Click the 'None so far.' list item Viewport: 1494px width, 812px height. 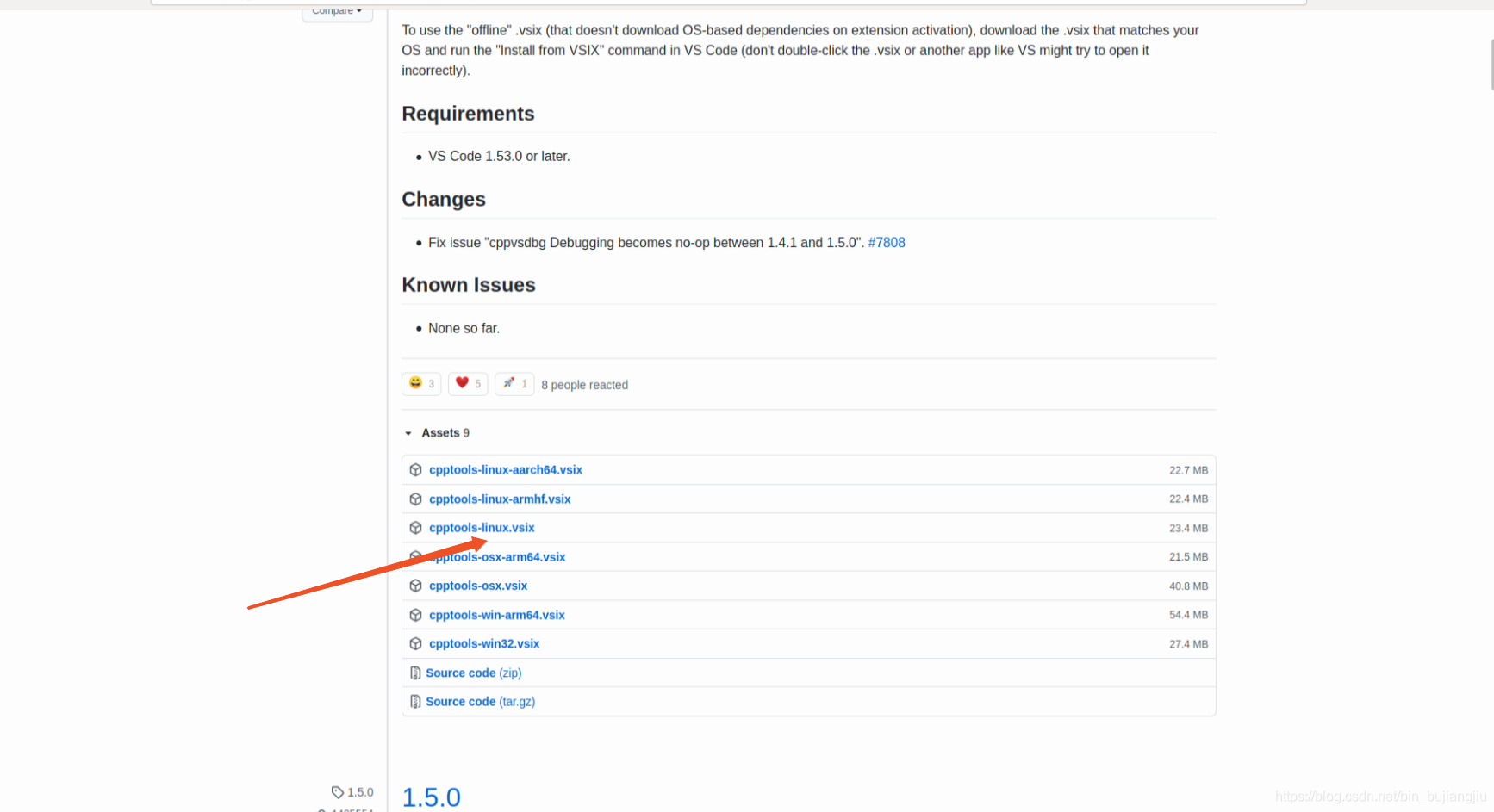pyautogui.click(x=464, y=328)
